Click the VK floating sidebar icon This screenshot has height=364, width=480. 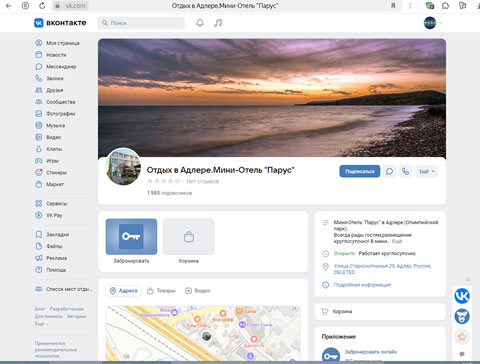pos(462,296)
